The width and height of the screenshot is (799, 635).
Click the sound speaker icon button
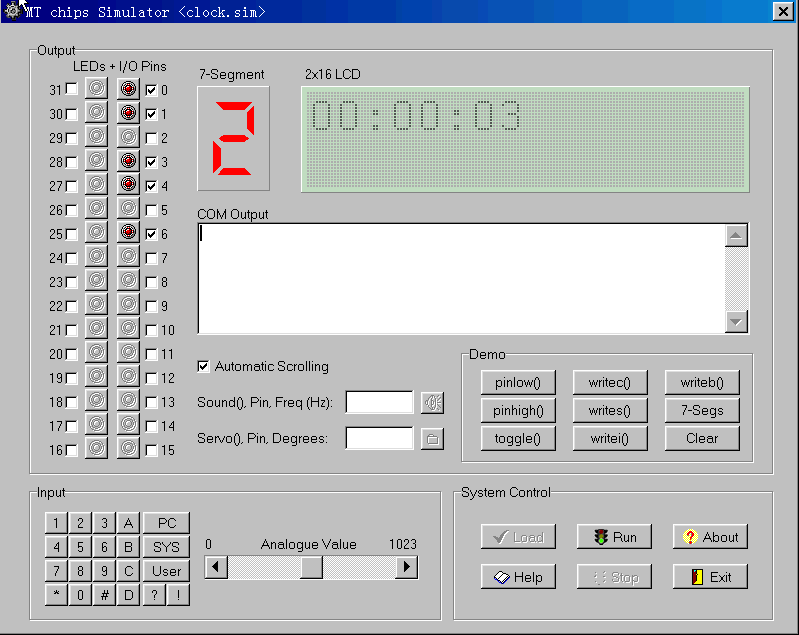(x=432, y=402)
